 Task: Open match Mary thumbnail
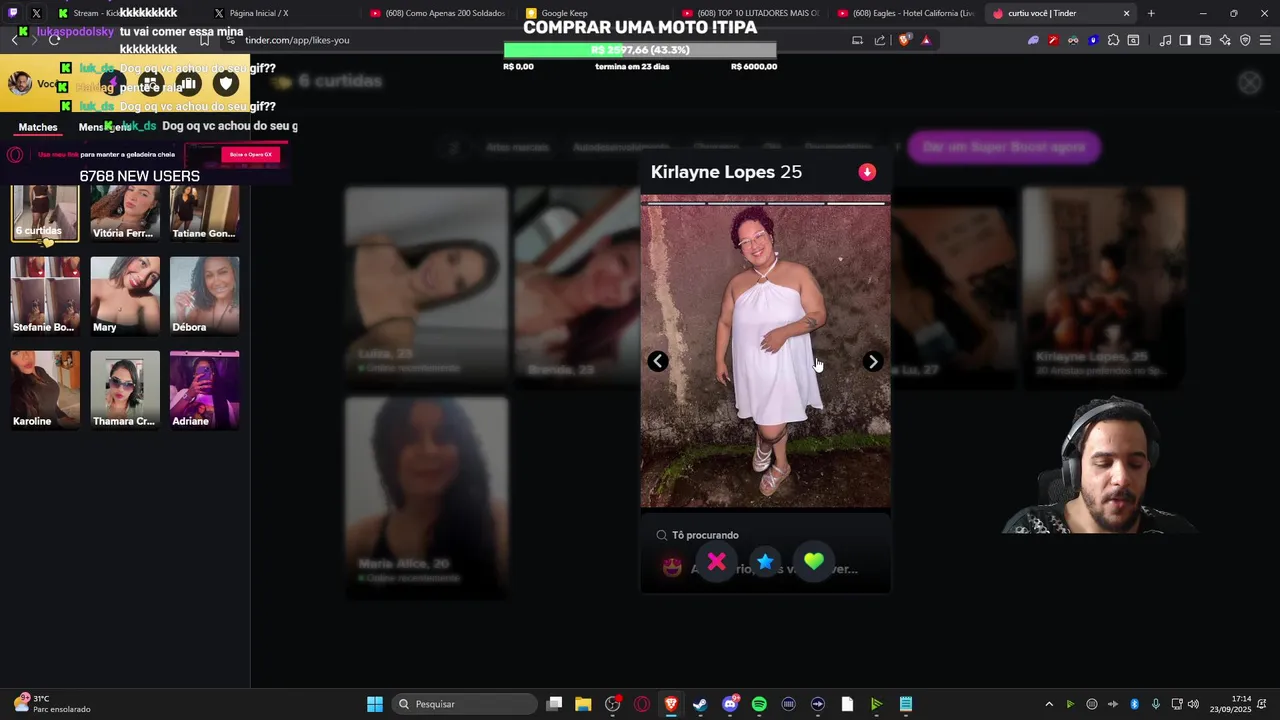[125, 296]
